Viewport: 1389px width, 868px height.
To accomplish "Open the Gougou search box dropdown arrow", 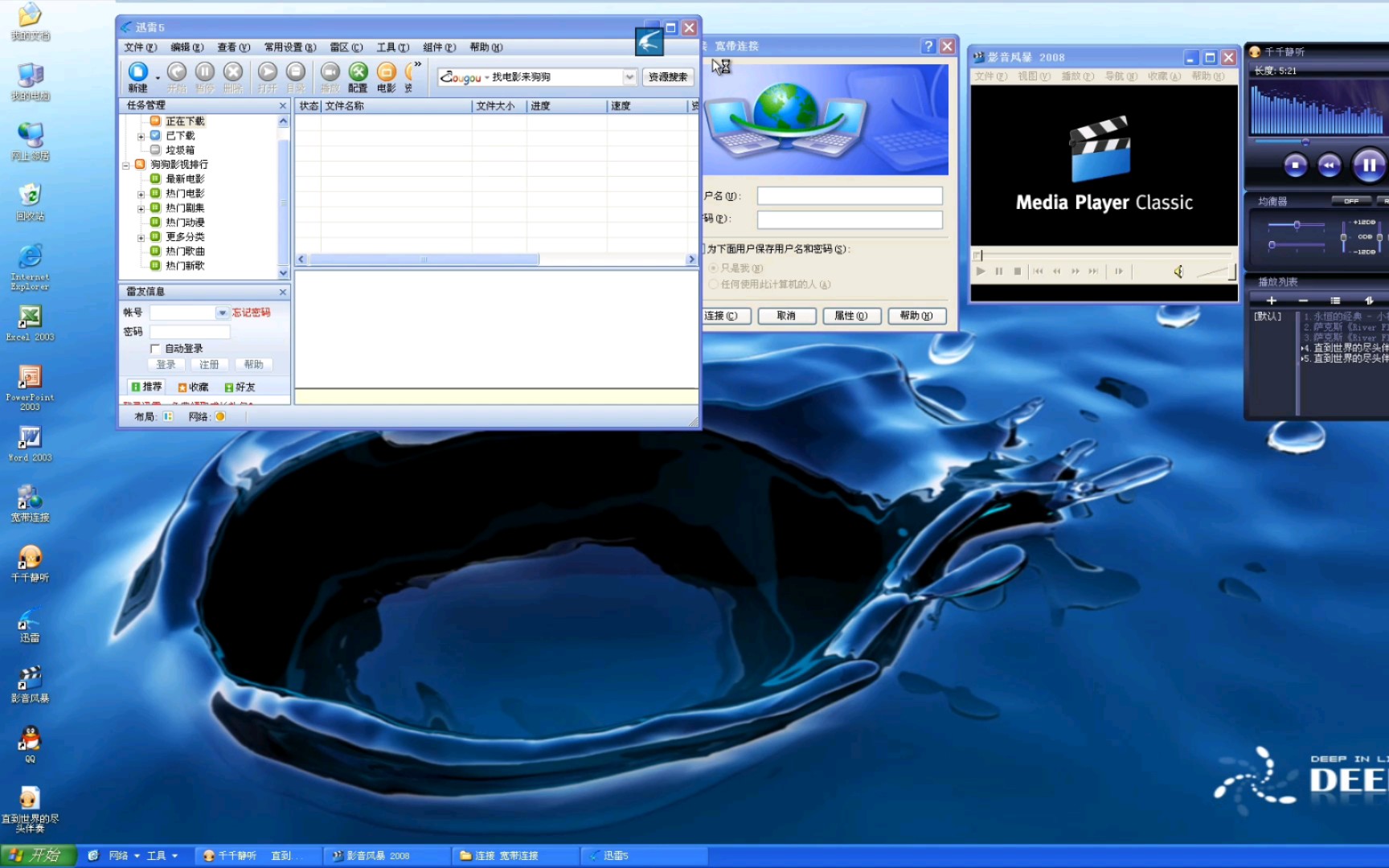I will [x=629, y=77].
